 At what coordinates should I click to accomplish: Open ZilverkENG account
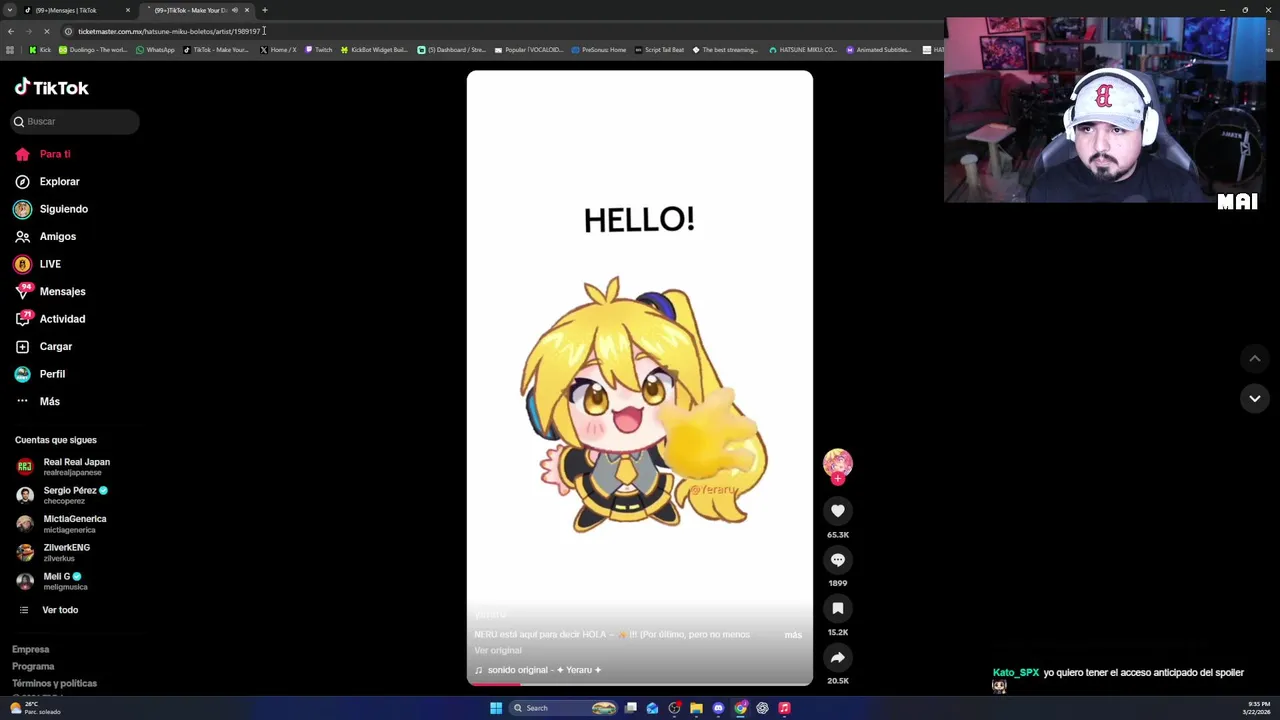tap(54, 552)
